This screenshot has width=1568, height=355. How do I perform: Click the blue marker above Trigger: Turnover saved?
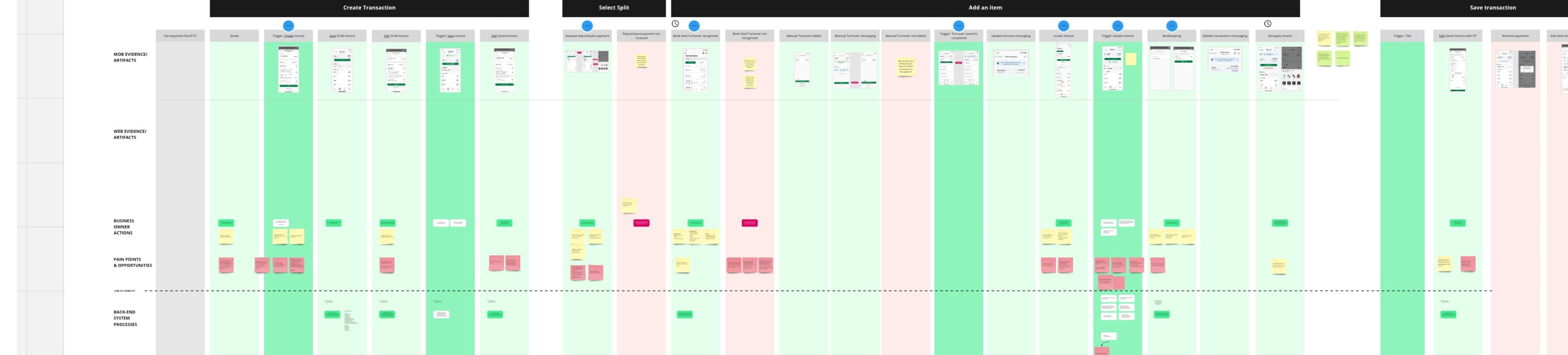click(959, 26)
